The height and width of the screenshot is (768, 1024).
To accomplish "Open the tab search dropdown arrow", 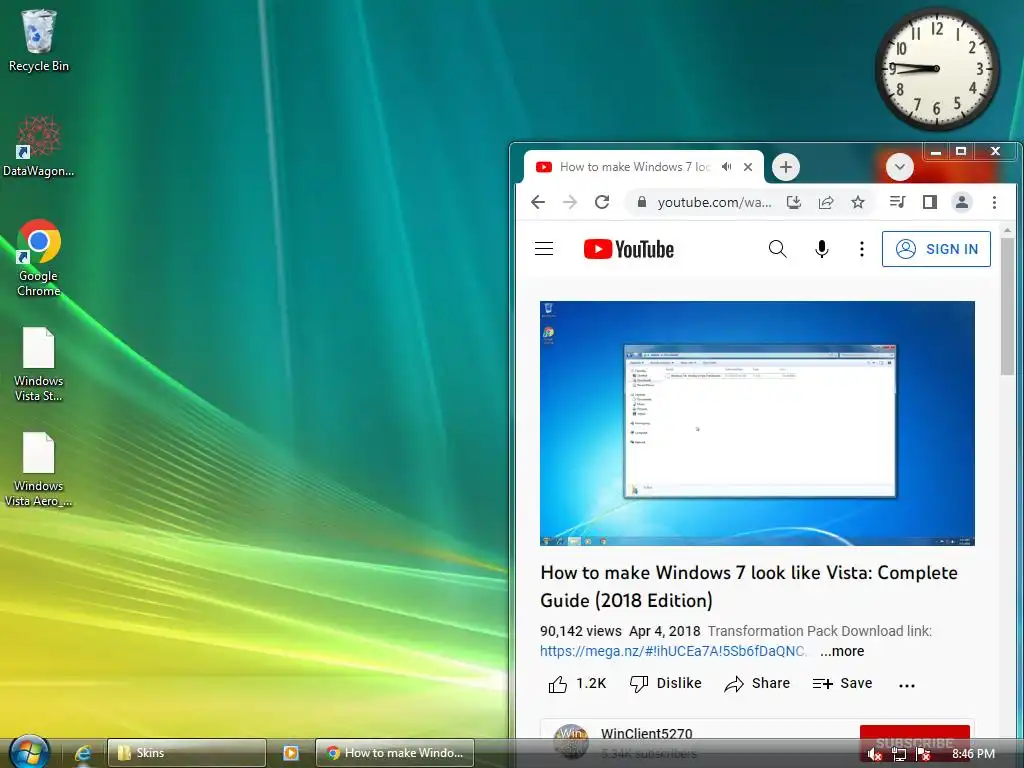I will click(899, 167).
